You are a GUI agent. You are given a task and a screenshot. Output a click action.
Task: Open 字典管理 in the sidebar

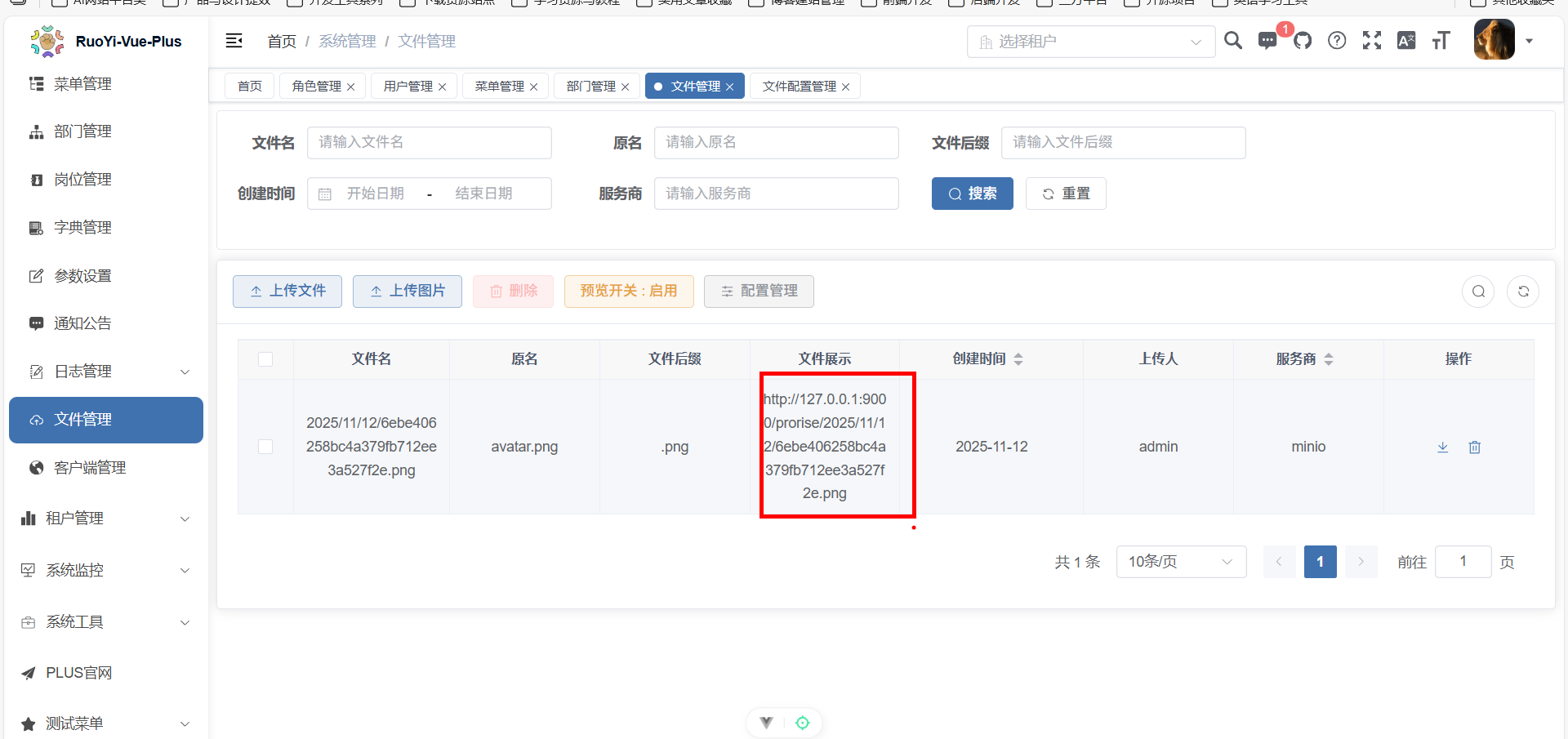tap(82, 228)
